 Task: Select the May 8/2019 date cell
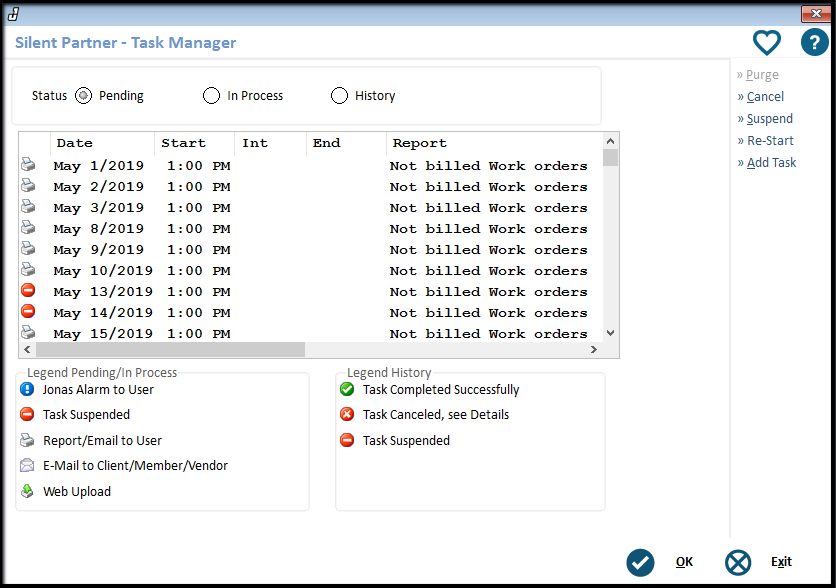click(99, 229)
